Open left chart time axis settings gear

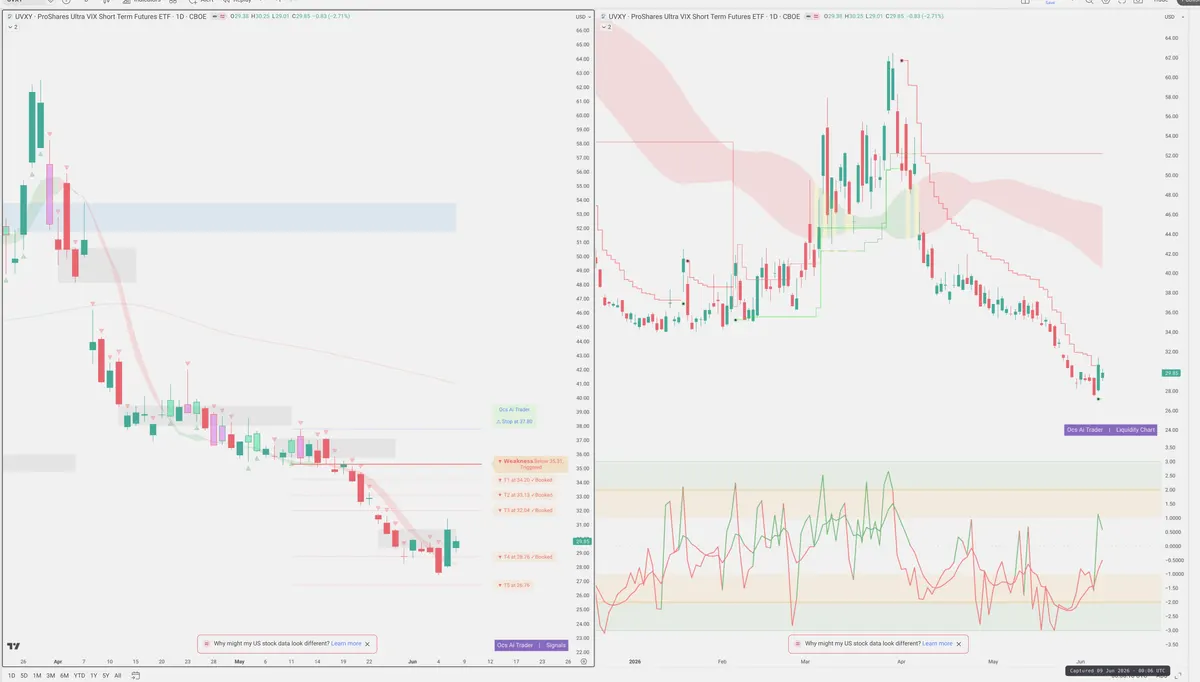pyautogui.click(x=584, y=662)
